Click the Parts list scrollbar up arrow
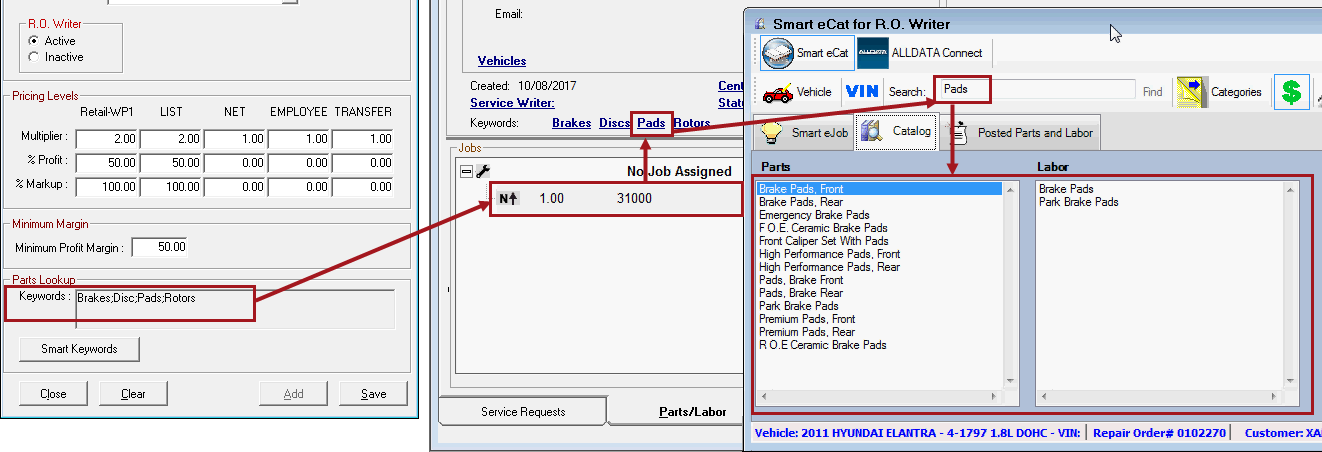 [x=1010, y=189]
